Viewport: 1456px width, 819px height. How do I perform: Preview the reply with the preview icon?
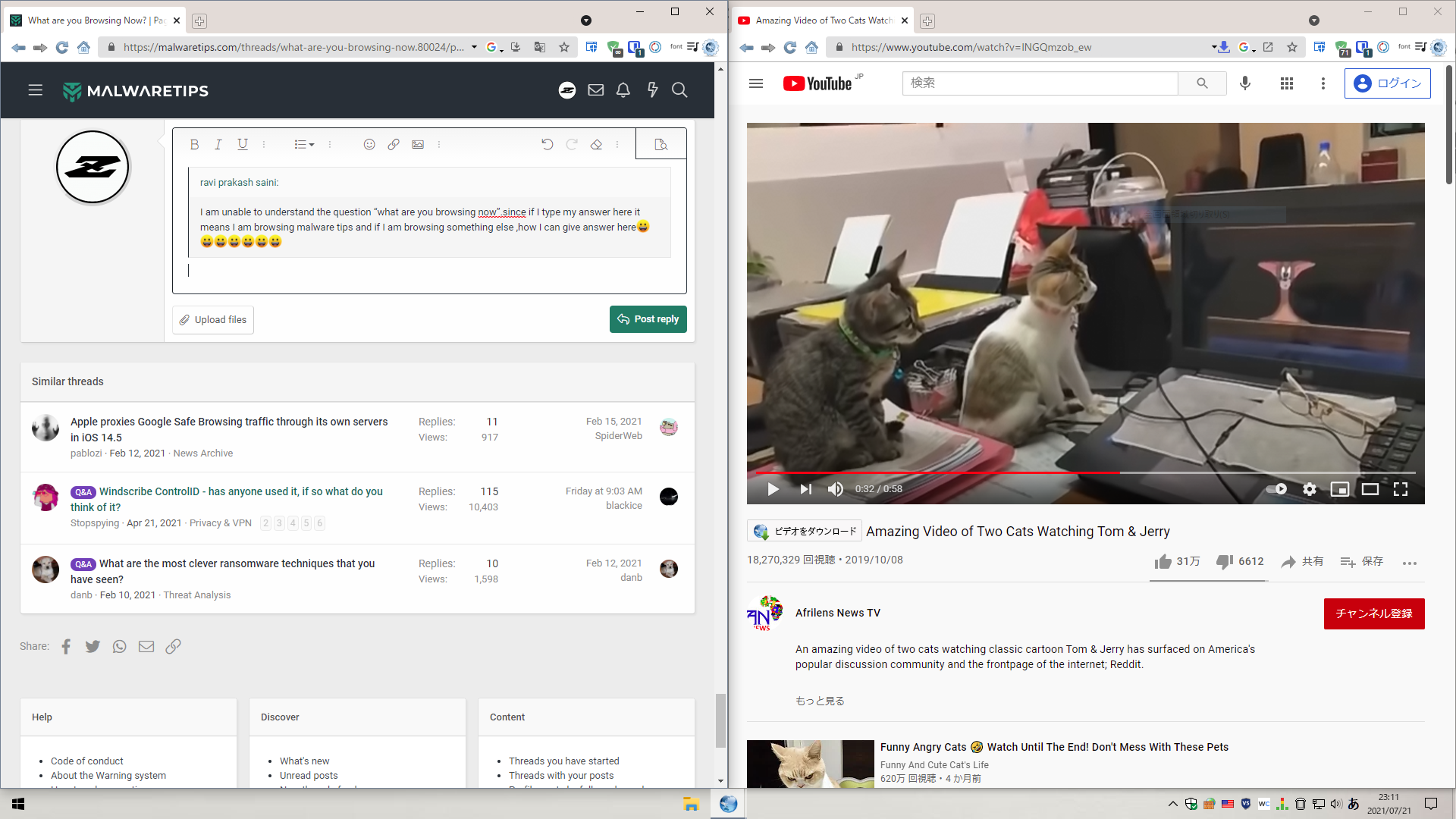pyautogui.click(x=661, y=144)
